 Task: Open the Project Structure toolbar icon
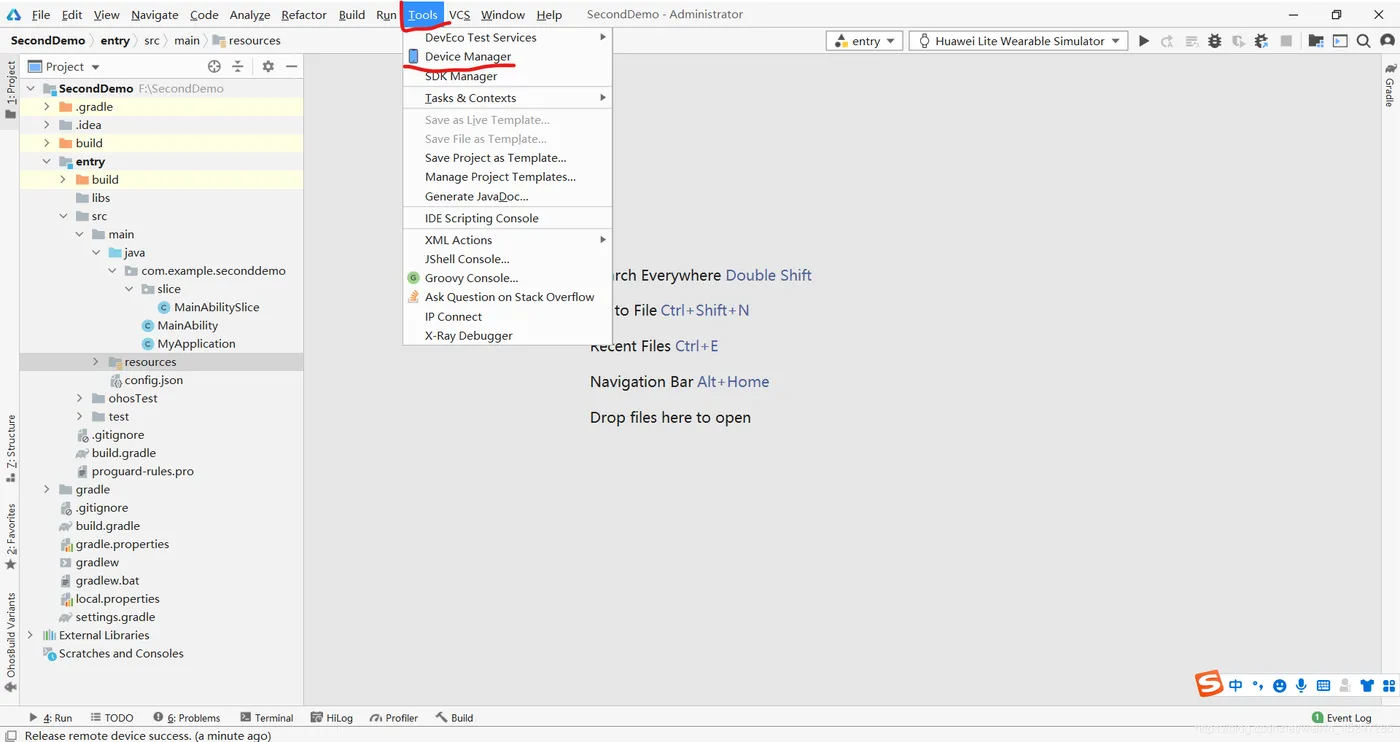[x=1316, y=41]
